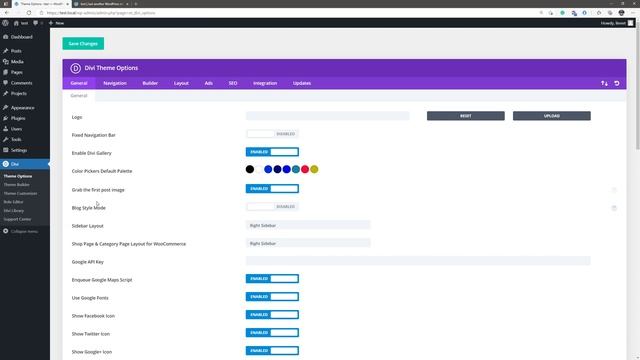The image size is (640, 360).
Task: Toggle Show Twitter Icon switch
Action: tap(272, 332)
